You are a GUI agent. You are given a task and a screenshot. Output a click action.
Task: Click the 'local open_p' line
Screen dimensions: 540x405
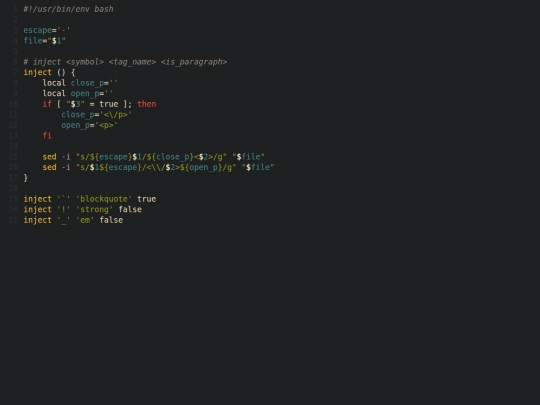[x=77, y=93]
